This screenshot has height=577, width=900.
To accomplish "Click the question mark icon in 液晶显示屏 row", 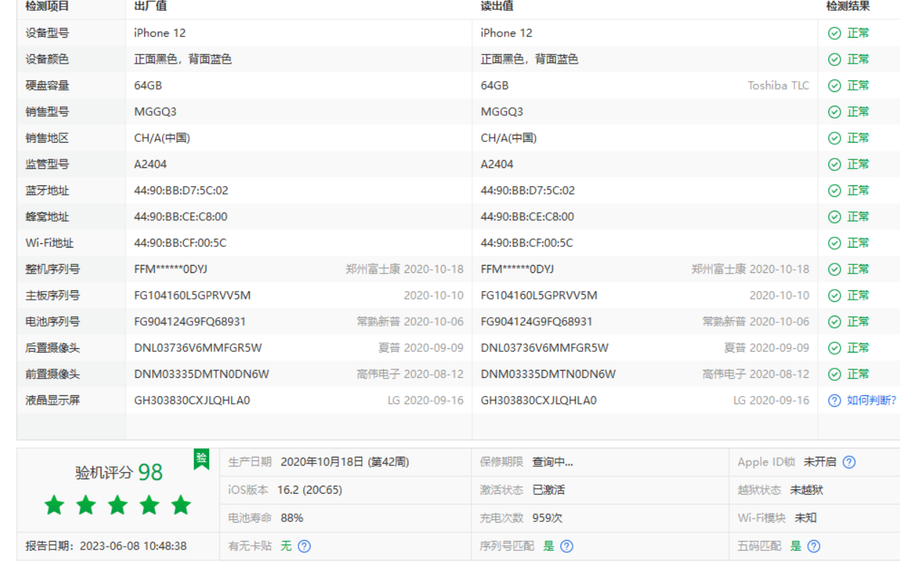I will [x=835, y=401].
